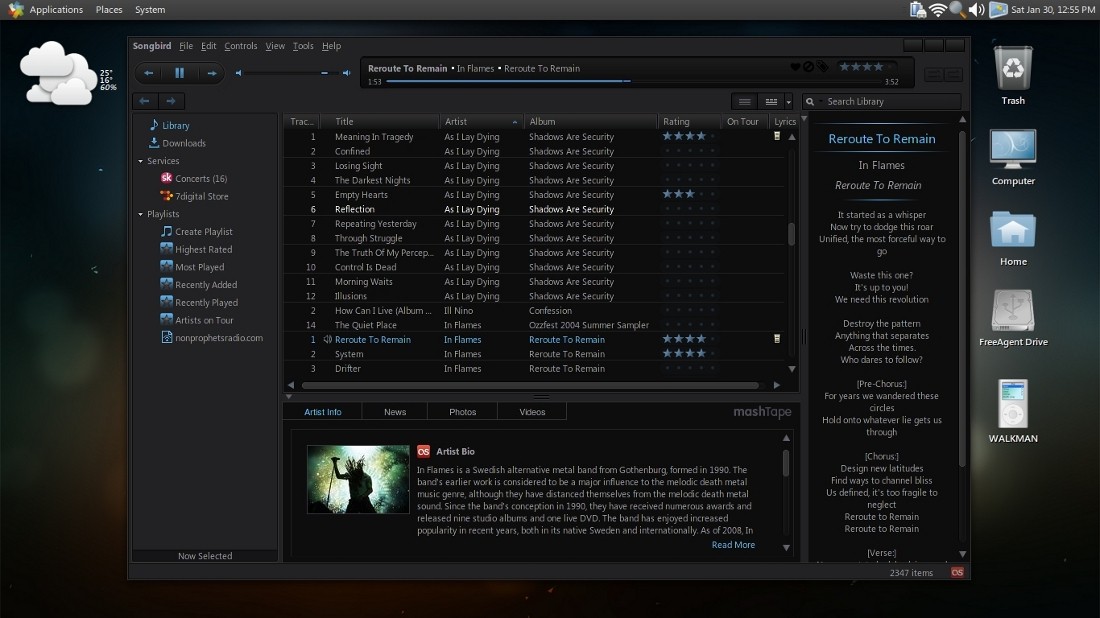
Task: Open Downloads in the sidebar
Action: tap(184, 143)
